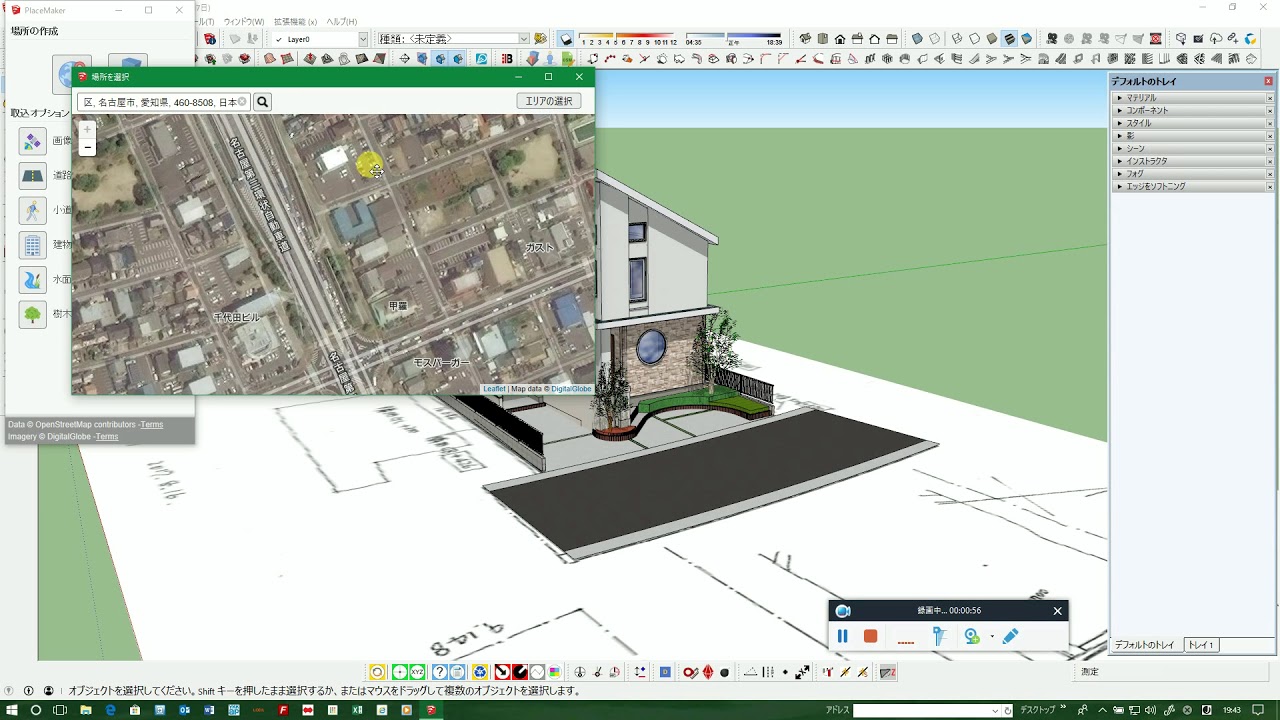This screenshot has width=1280, height=720.
Task: Click the question mark bottom toolbar icon
Action: tap(439, 672)
